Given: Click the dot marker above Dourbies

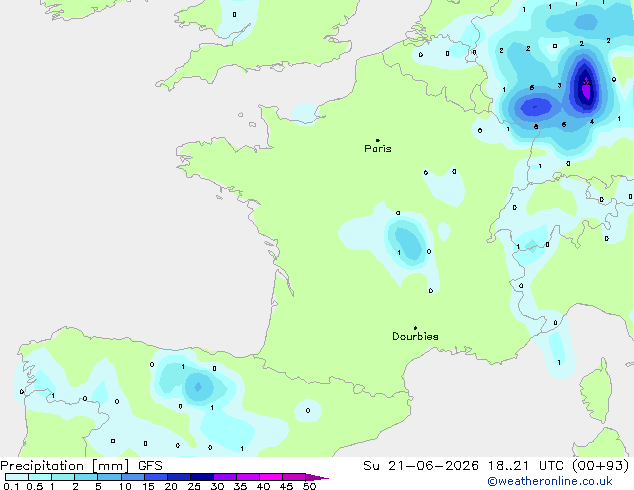Looking at the screenshot, I should pyautogui.click(x=415, y=328).
